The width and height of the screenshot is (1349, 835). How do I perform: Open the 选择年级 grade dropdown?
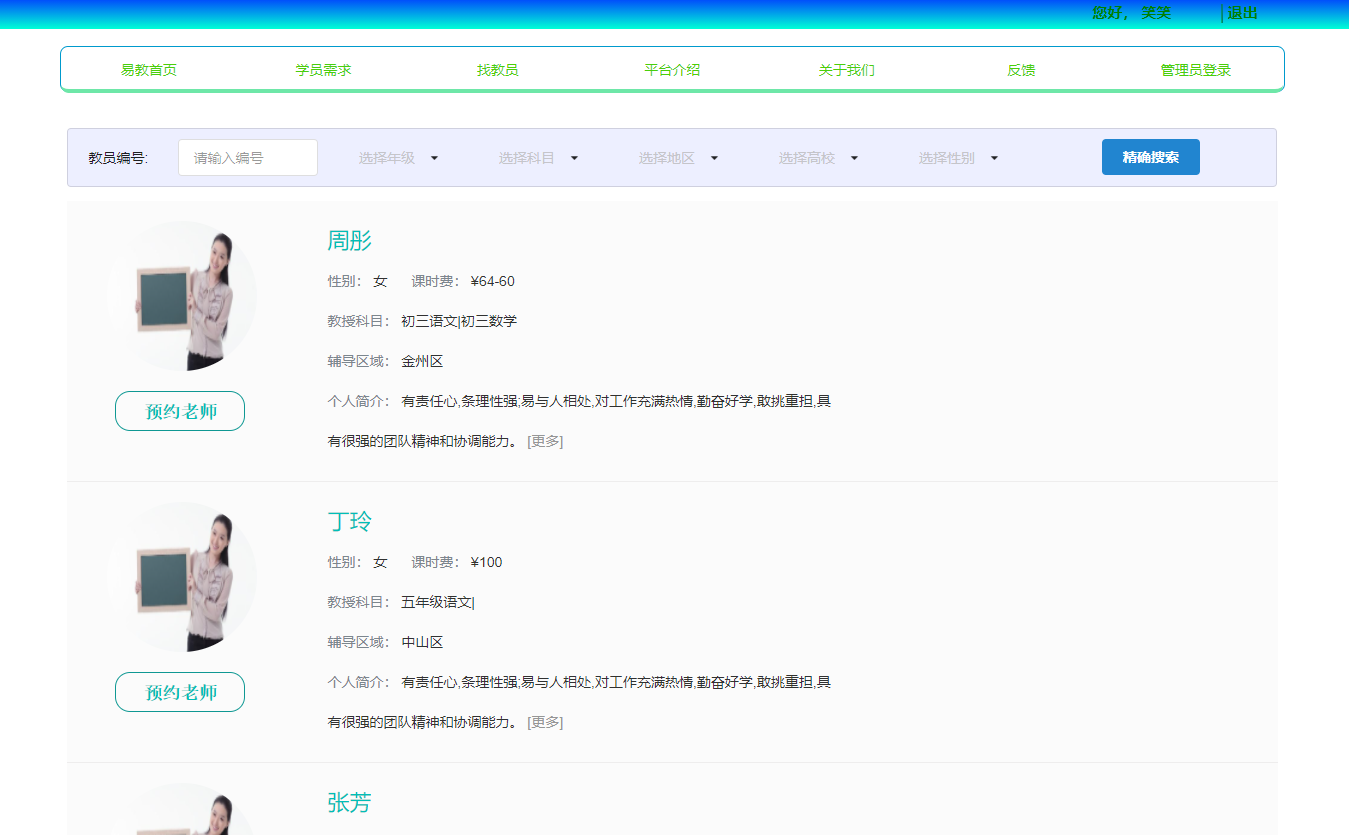coord(396,157)
